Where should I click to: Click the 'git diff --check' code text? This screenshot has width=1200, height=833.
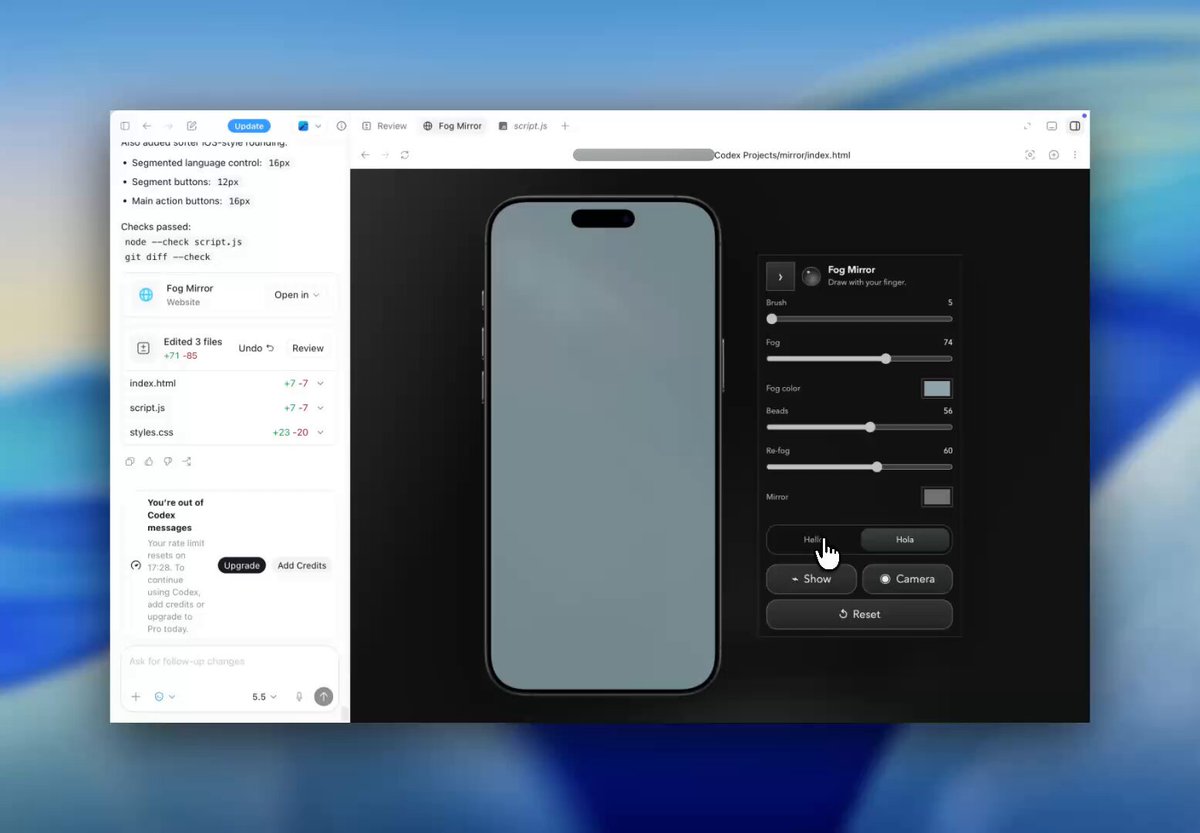click(167, 257)
